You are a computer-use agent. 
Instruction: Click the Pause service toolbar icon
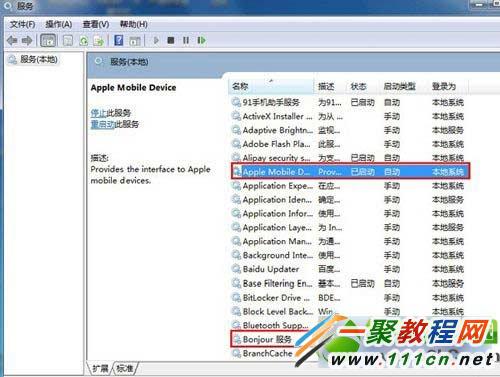point(186,41)
